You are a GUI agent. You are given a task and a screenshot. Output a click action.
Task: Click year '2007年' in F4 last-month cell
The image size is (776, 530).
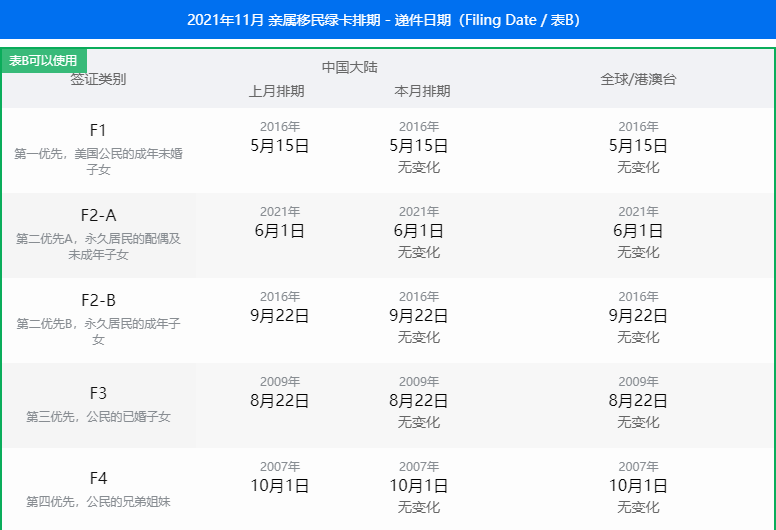point(280,467)
